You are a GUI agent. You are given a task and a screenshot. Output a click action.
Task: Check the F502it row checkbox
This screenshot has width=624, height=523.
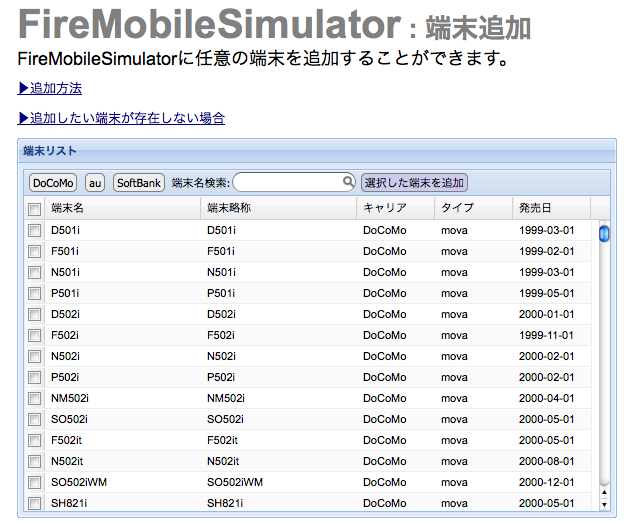tap(35, 441)
